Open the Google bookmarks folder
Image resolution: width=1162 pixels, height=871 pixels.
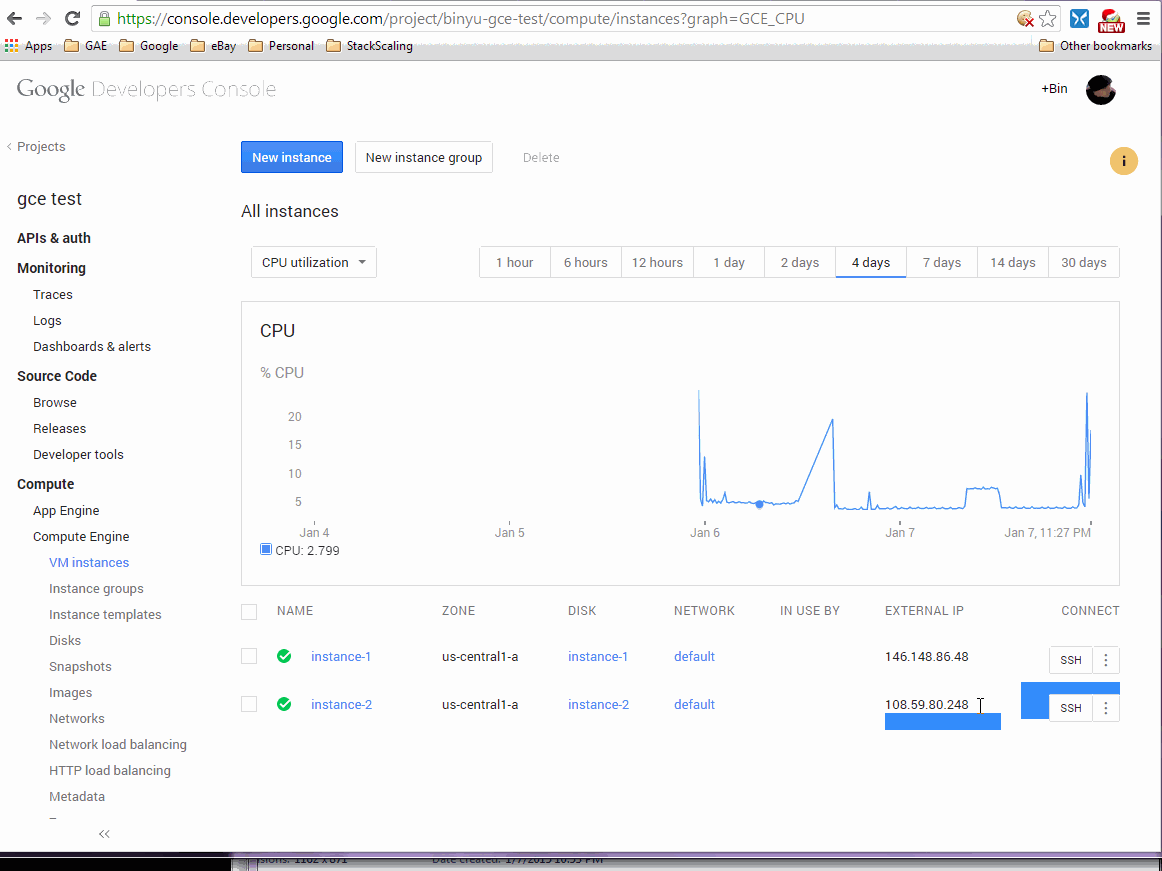149,46
